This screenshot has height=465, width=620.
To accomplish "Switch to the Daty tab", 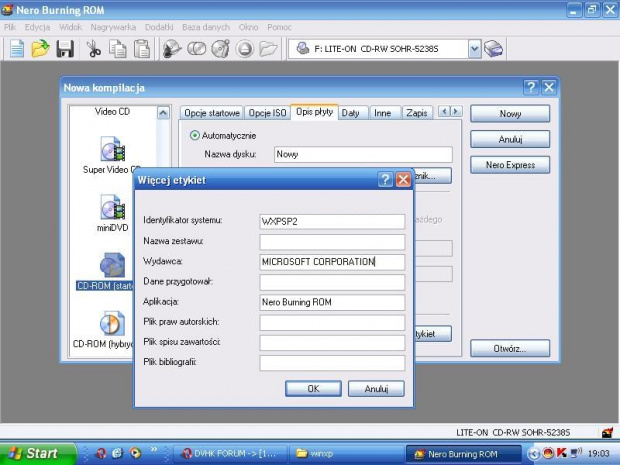I will pos(350,113).
